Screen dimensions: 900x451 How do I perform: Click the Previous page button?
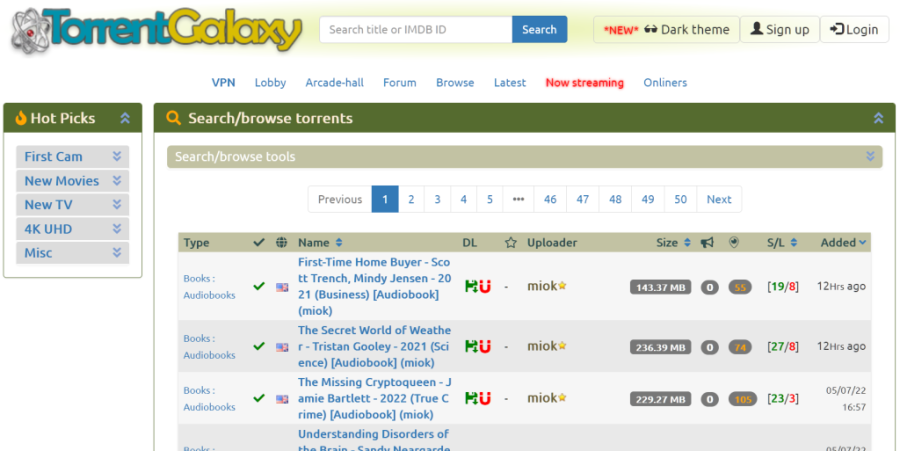340,199
